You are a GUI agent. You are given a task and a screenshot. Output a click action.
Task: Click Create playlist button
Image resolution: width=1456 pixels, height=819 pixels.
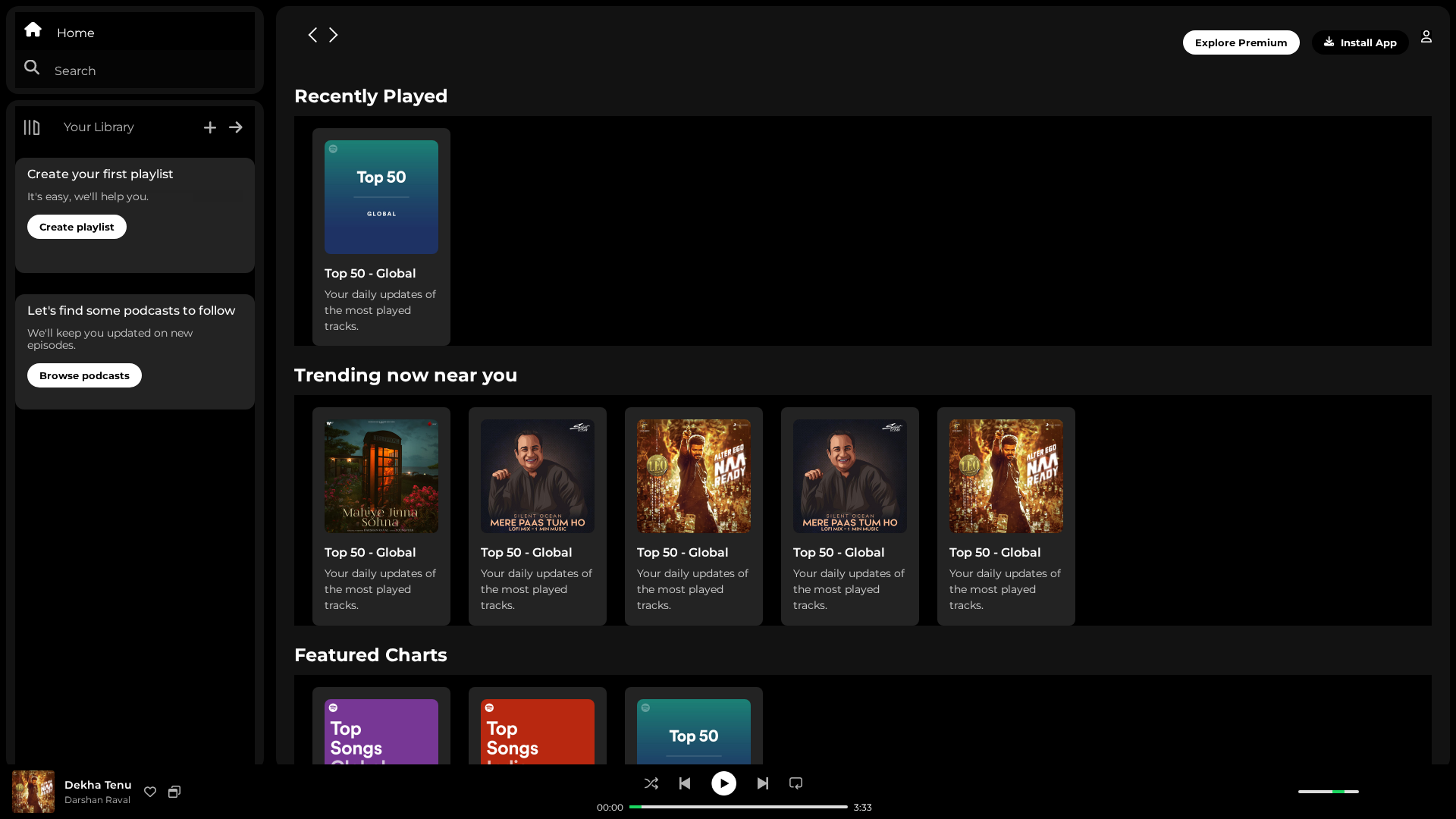coord(77,227)
